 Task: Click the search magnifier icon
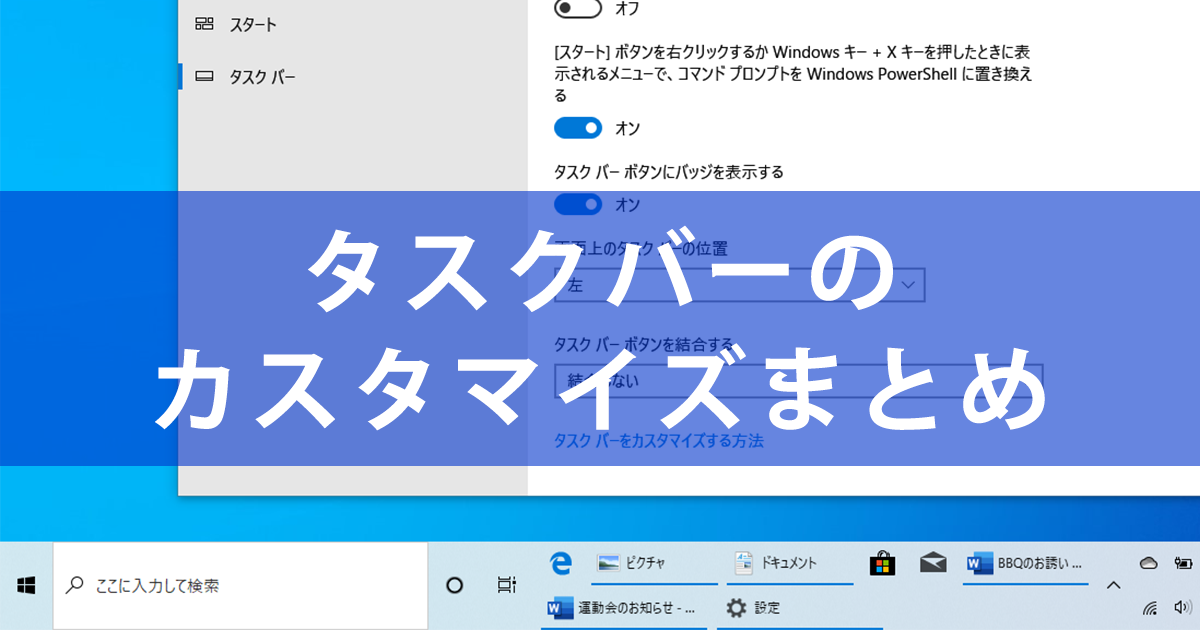[74, 585]
